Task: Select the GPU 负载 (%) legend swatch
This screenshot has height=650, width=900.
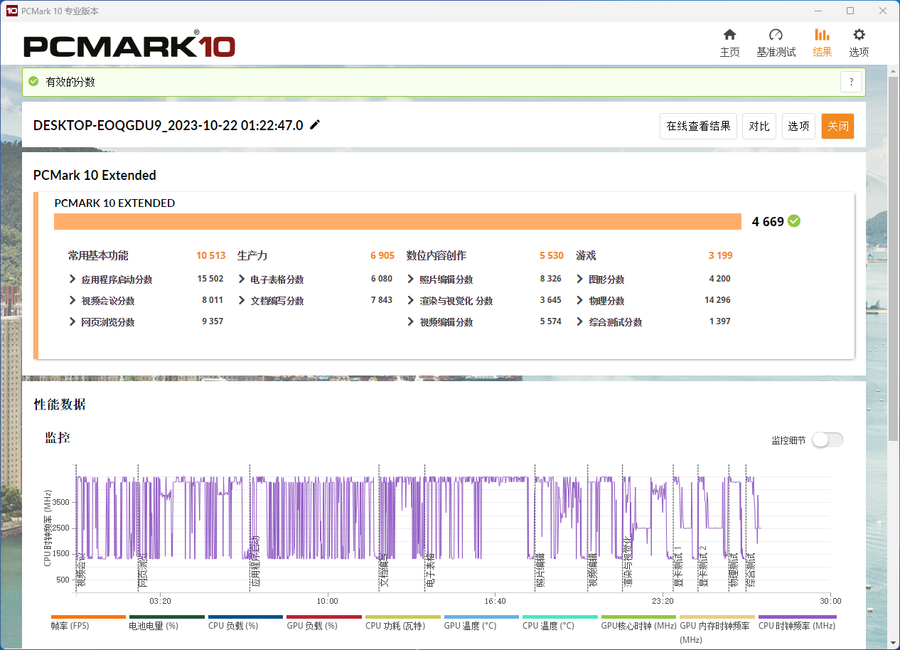Action: pyautogui.click(x=324, y=617)
